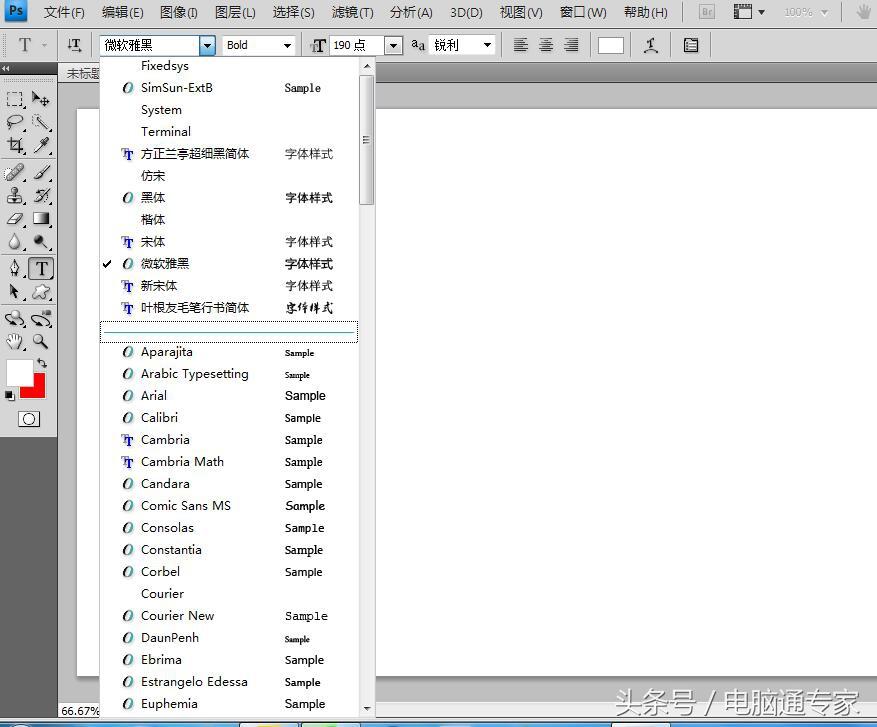Screen dimensions: 877x727
Task: Open the 图层 menu
Action: pyautogui.click(x=236, y=12)
